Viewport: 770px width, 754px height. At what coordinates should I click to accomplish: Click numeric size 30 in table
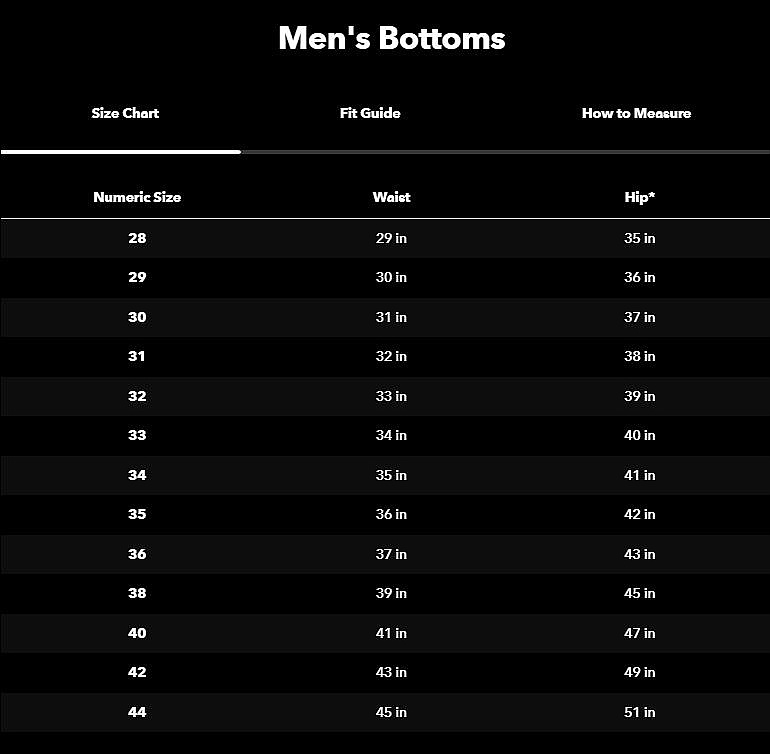point(137,317)
